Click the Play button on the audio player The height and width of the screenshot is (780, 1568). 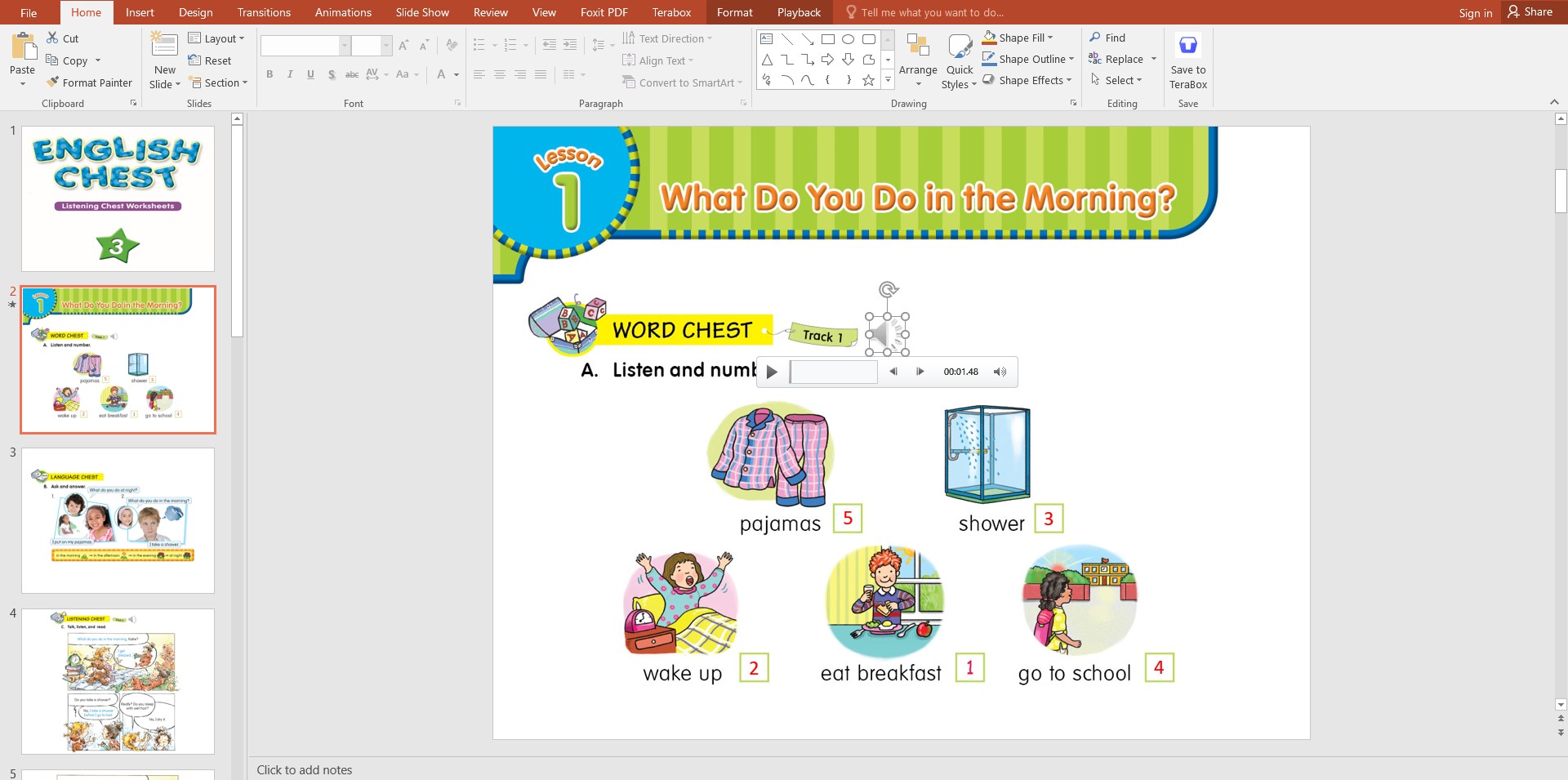point(772,372)
